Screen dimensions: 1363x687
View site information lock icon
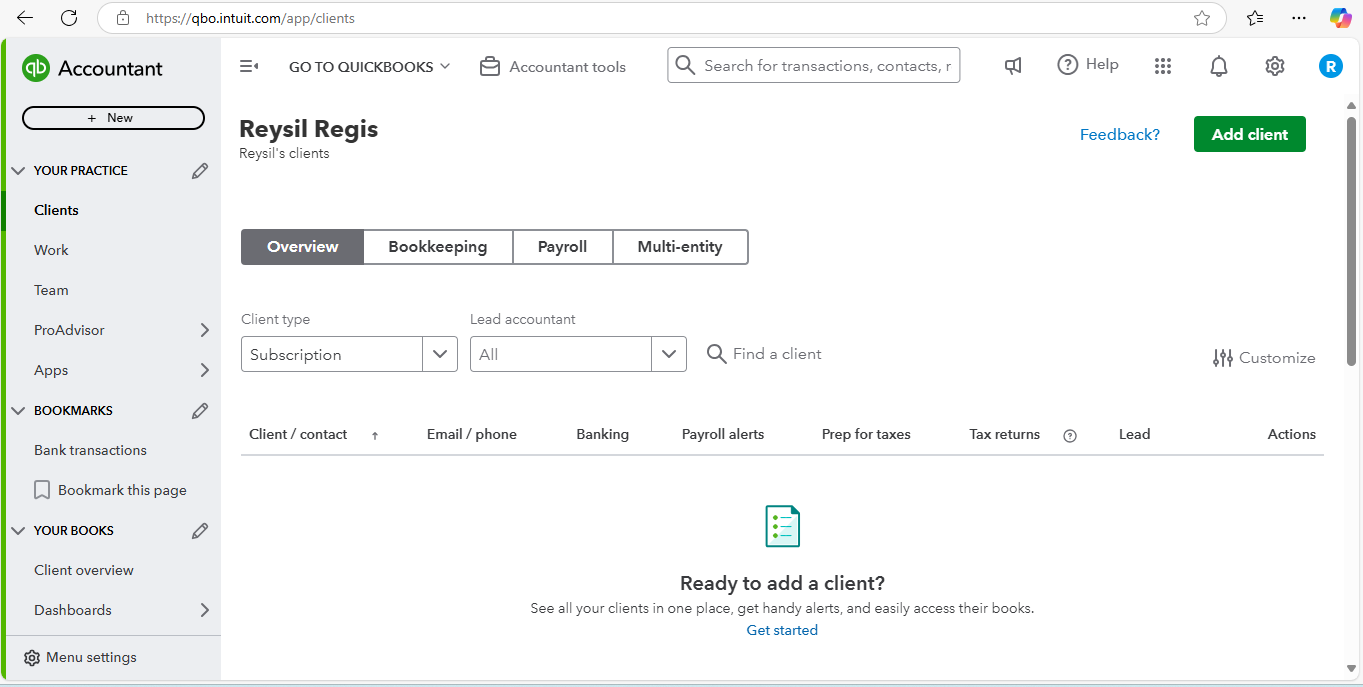coord(124,18)
